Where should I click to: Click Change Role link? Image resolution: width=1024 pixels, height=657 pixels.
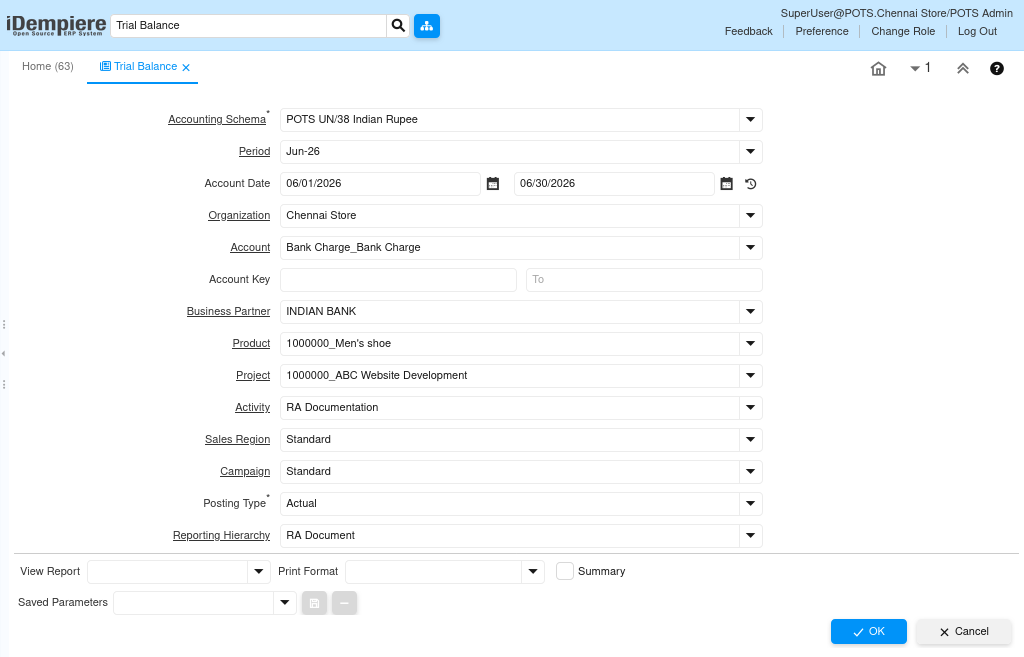[903, 31]
